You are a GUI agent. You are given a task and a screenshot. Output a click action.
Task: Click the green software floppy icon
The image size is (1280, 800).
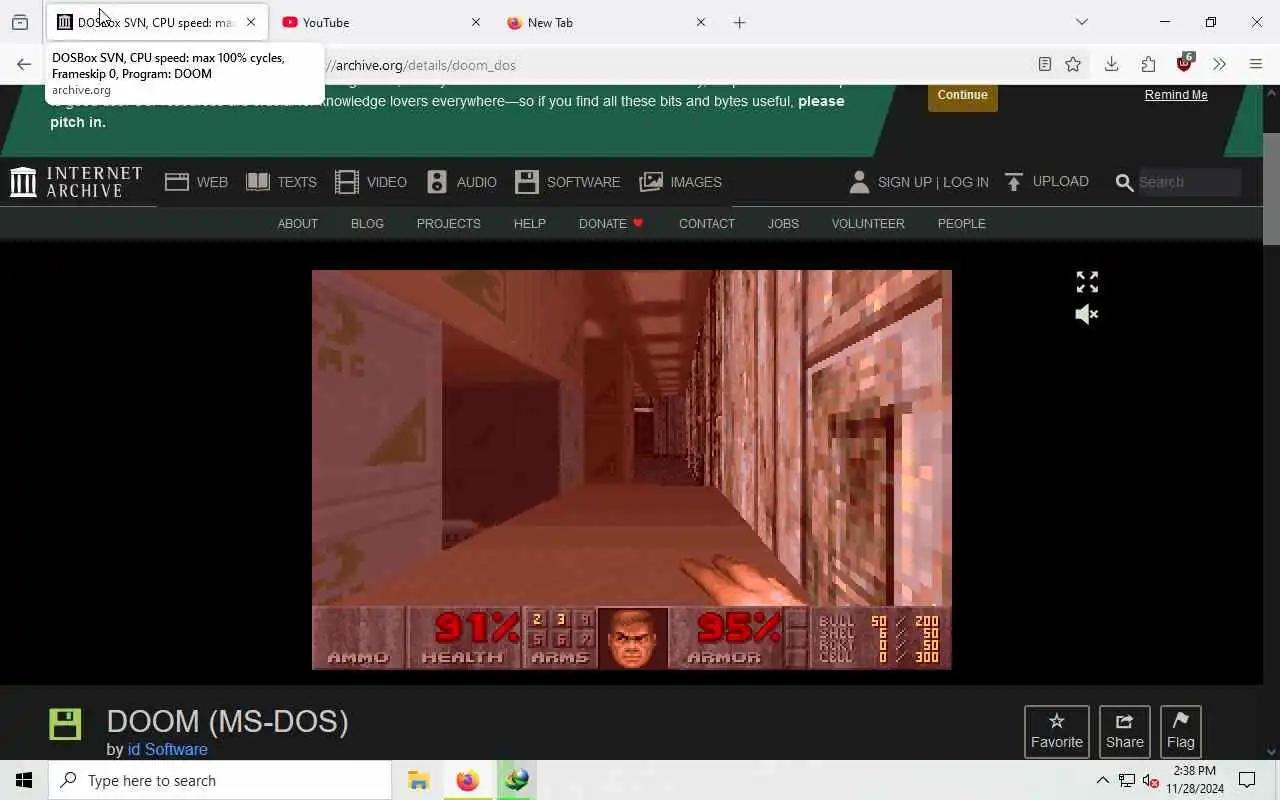click(x=65, y=724)
